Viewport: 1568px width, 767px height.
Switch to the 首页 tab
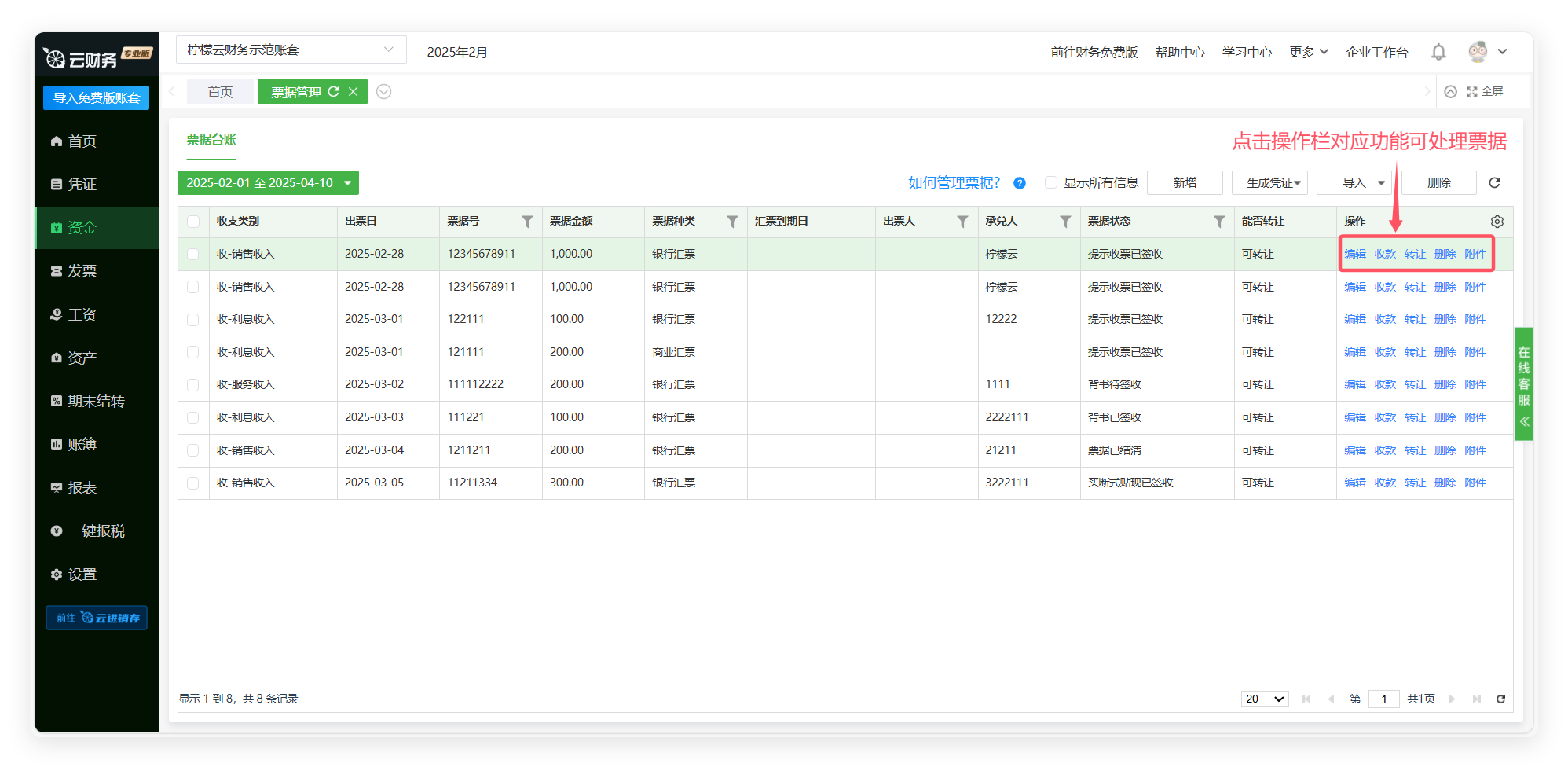(x=220, y=92)
